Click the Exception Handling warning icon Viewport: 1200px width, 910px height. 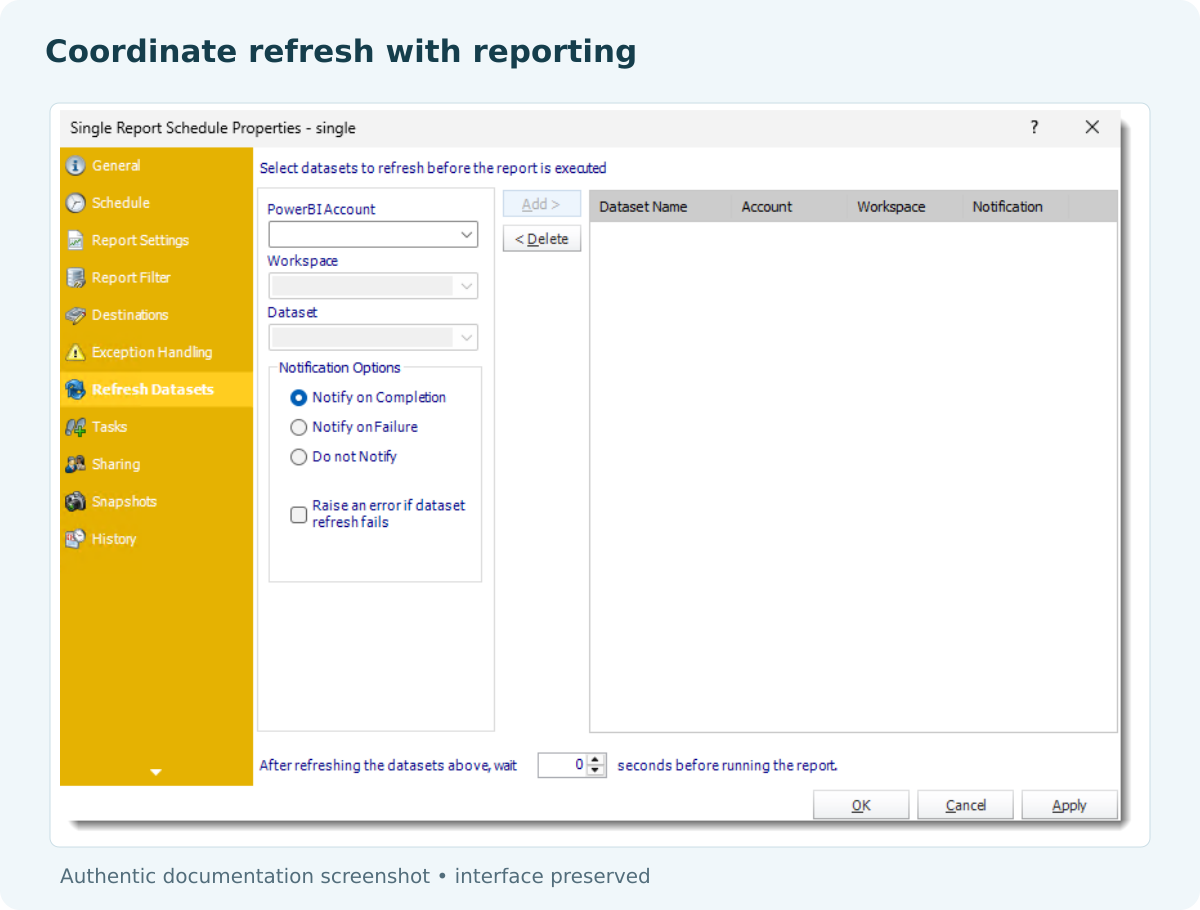coord(75,352)
